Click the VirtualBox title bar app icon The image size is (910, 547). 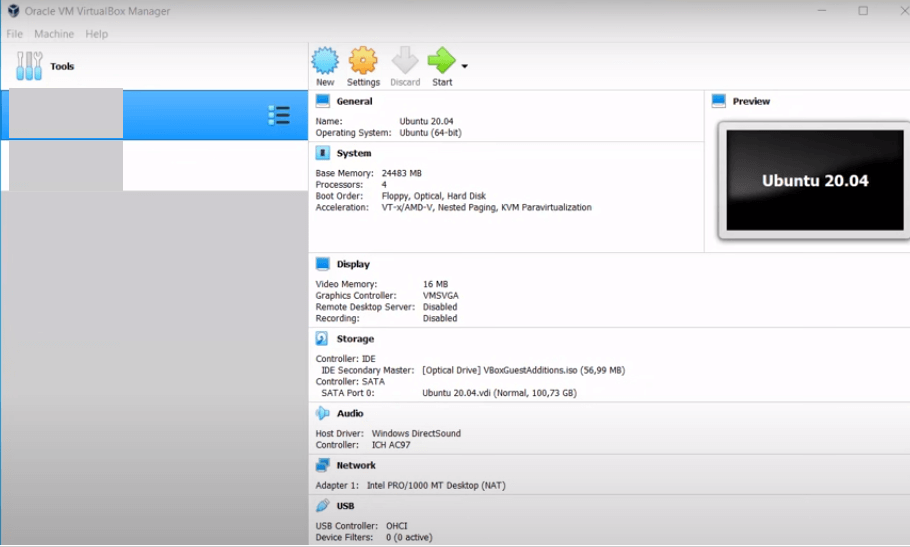(13, 11)
